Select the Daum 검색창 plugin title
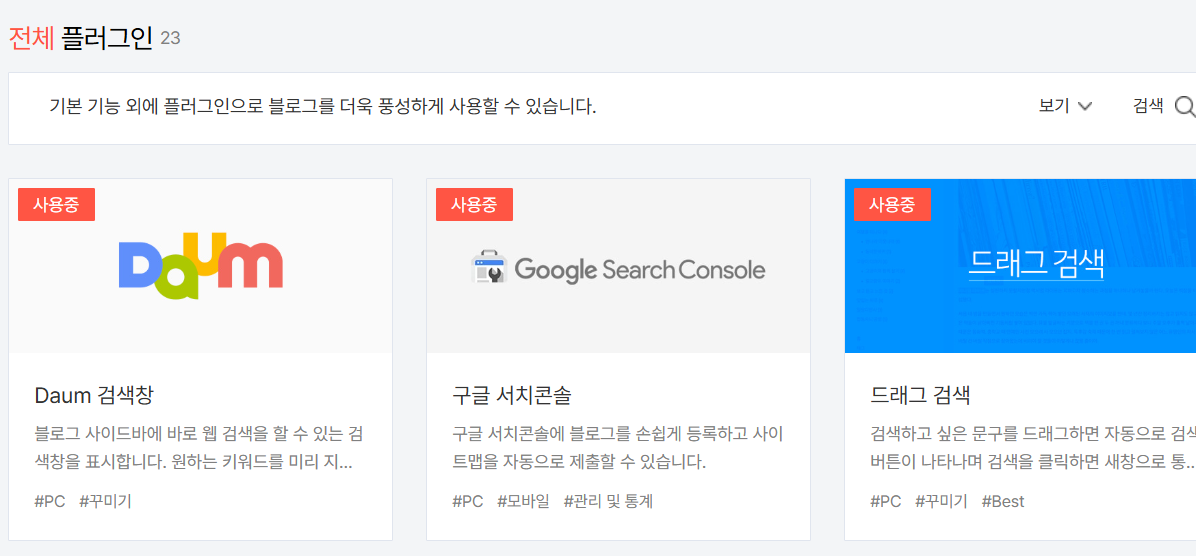This screenshot has height=556, width=1196. pyautogui.click(x=95, y=395)
